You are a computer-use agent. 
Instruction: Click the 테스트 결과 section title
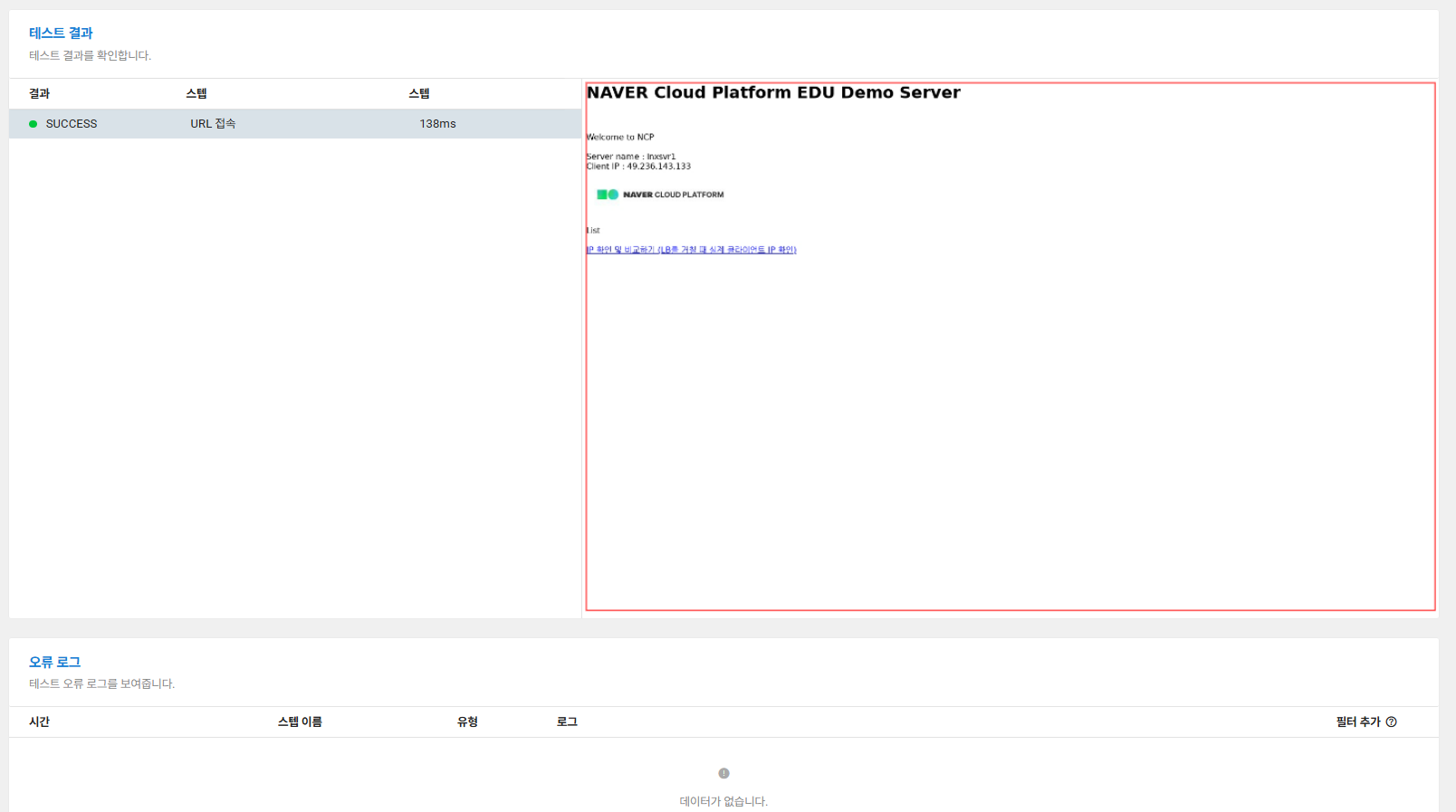click(x=61, y=33)
